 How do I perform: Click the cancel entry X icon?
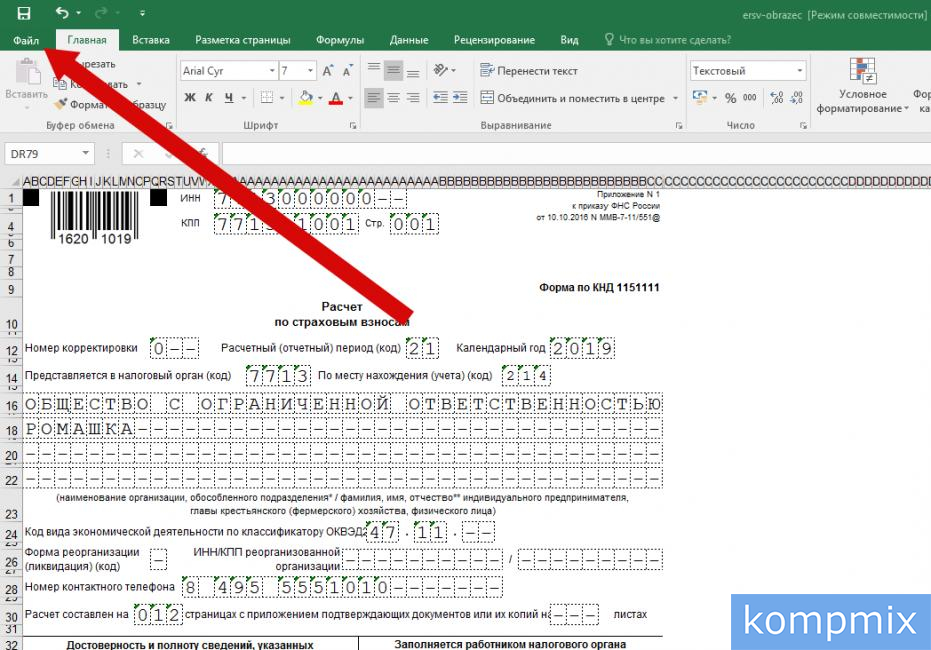click(138, 154)
